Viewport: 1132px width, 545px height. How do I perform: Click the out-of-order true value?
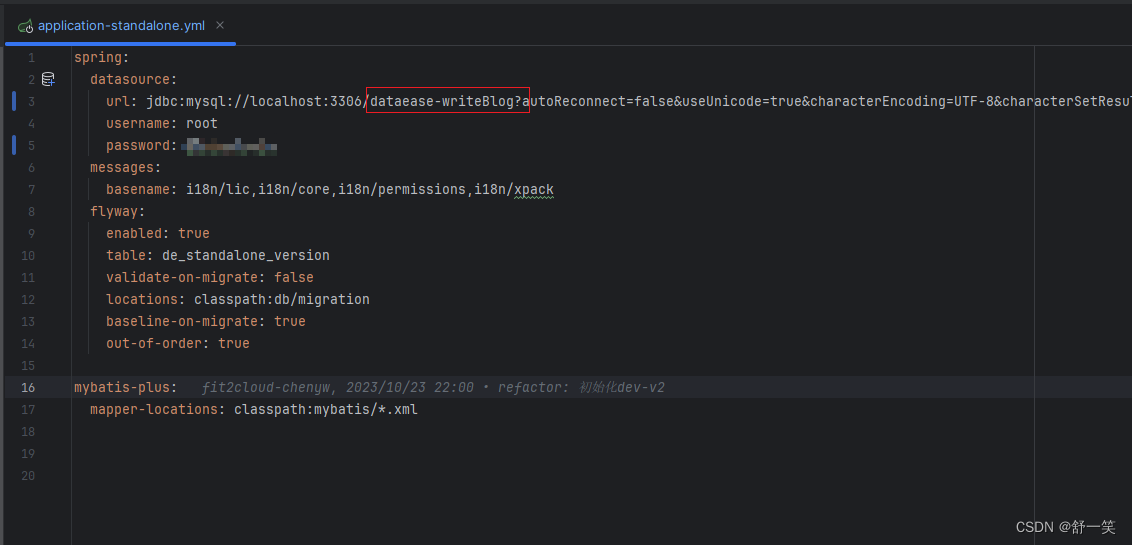[233, 343]
